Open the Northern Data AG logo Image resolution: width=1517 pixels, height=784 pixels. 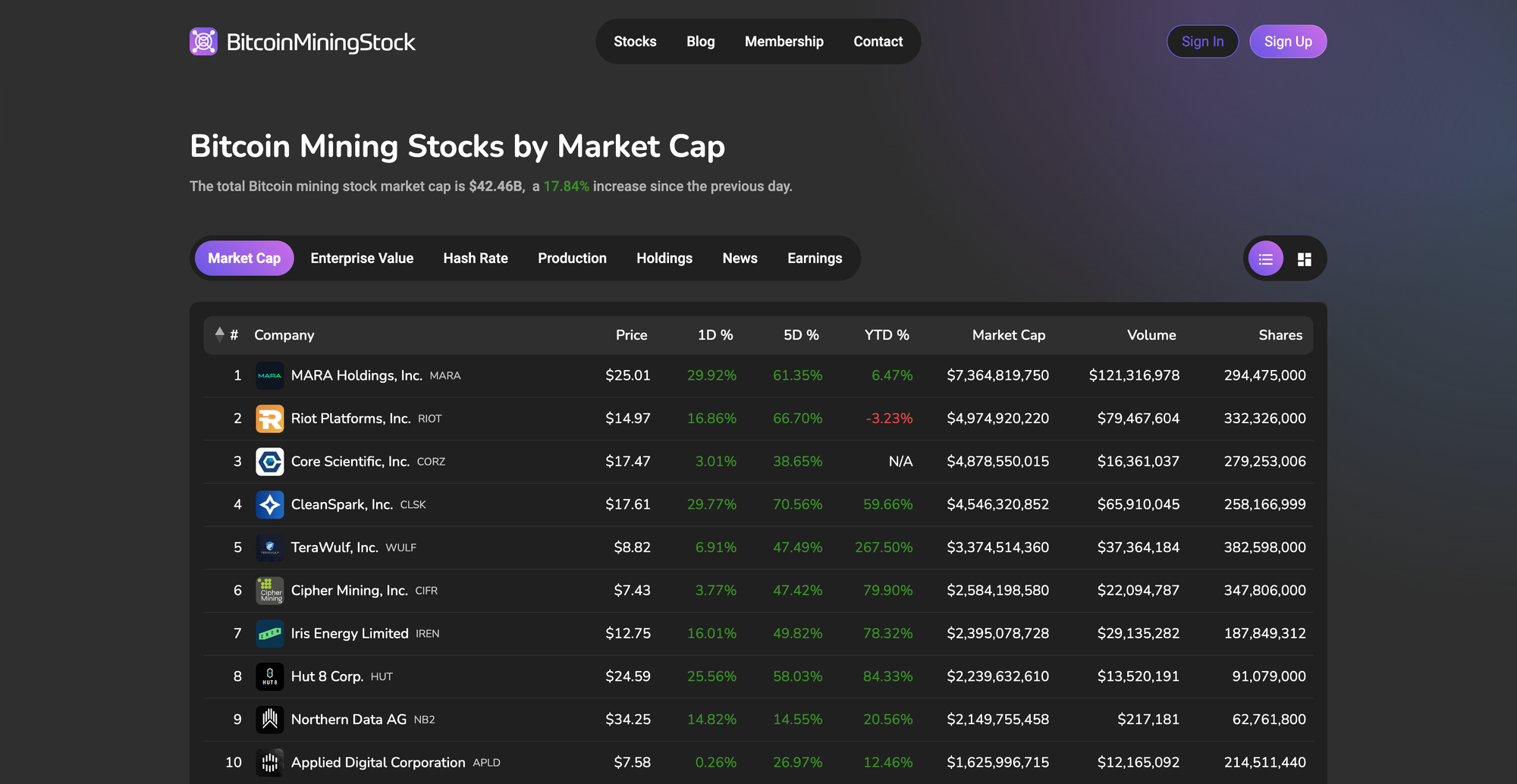[269, 720]
